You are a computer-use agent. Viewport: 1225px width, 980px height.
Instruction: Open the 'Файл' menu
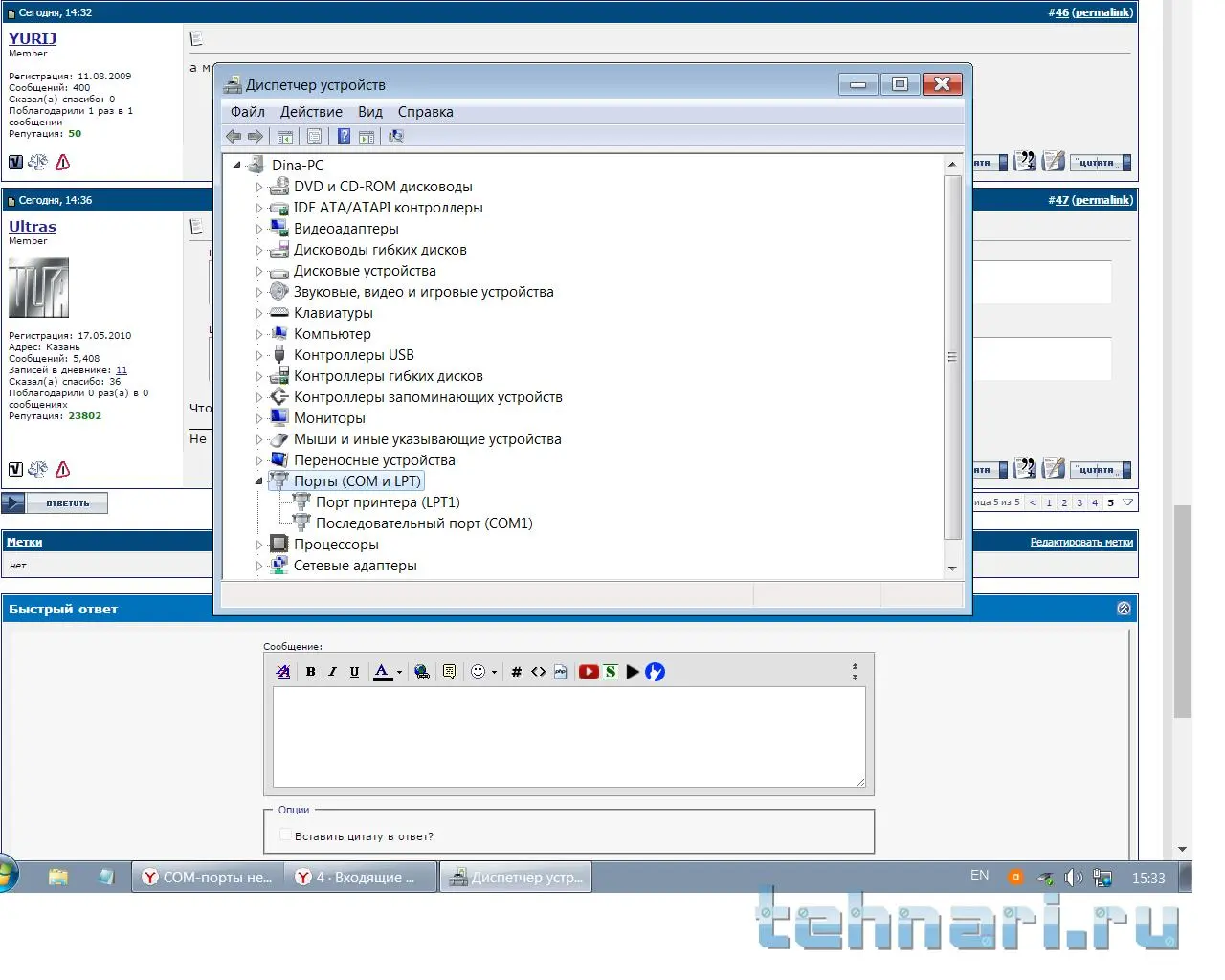tap(248, 112)
